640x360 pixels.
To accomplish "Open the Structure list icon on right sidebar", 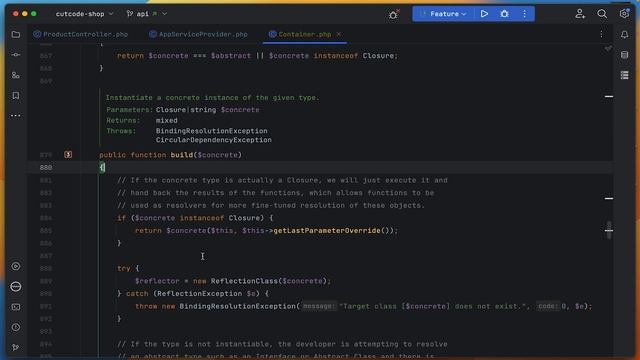I will (624, 75).
